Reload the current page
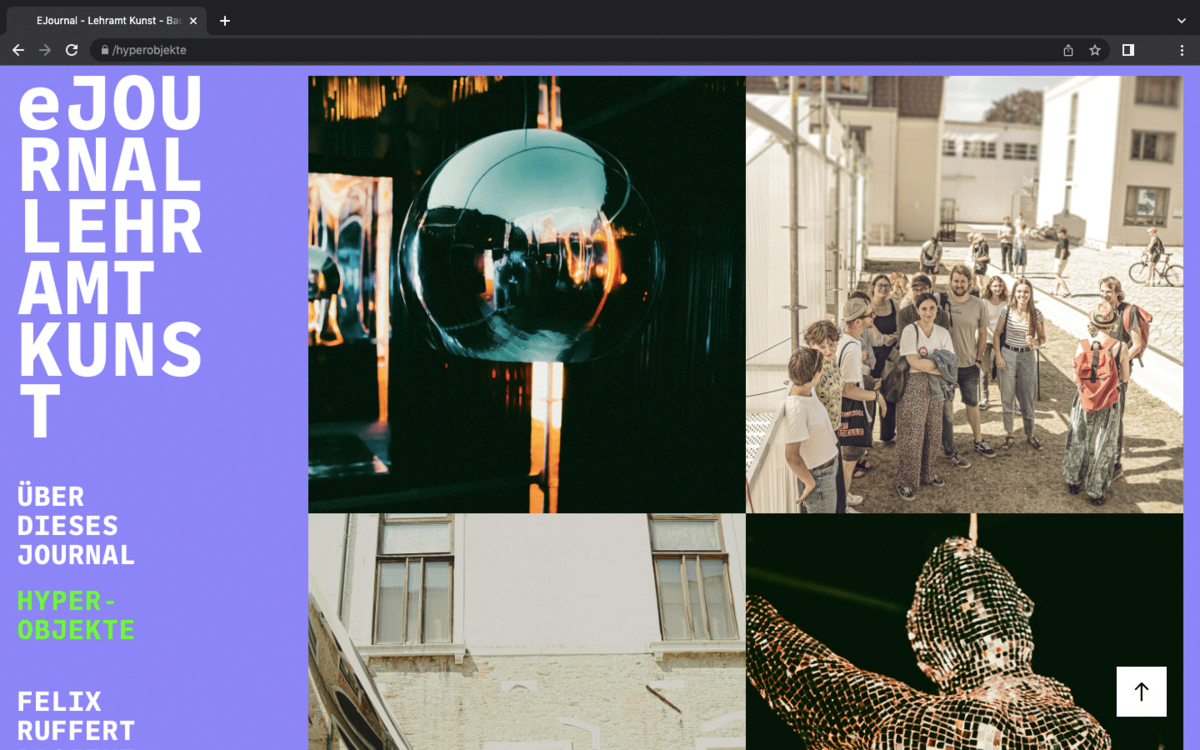This screenshot has width=1200, height=750. tap(72, 50)
